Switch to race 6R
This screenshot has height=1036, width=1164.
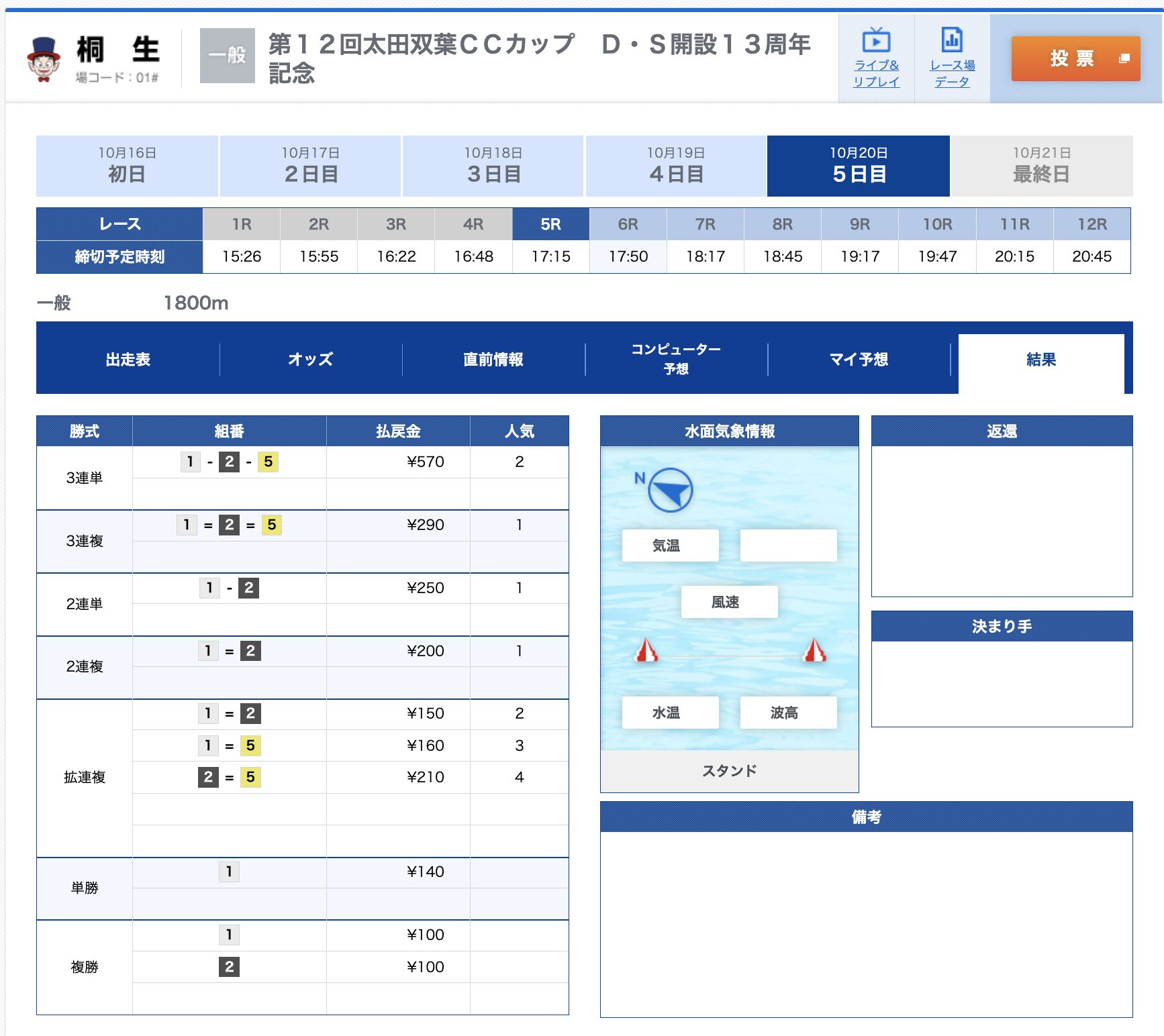(x=628, y=224)
